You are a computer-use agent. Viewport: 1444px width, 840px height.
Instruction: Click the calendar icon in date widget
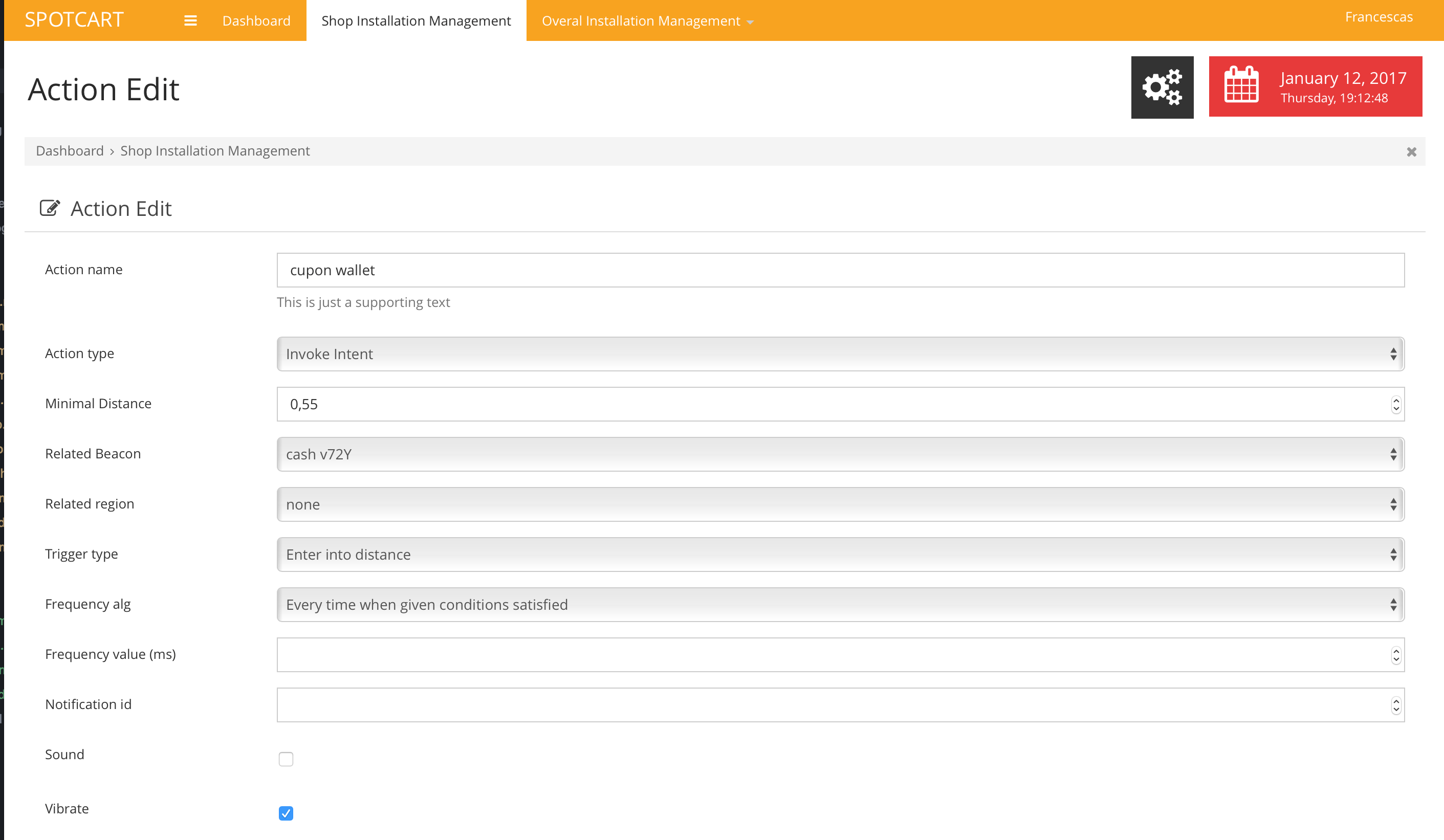1241,85
